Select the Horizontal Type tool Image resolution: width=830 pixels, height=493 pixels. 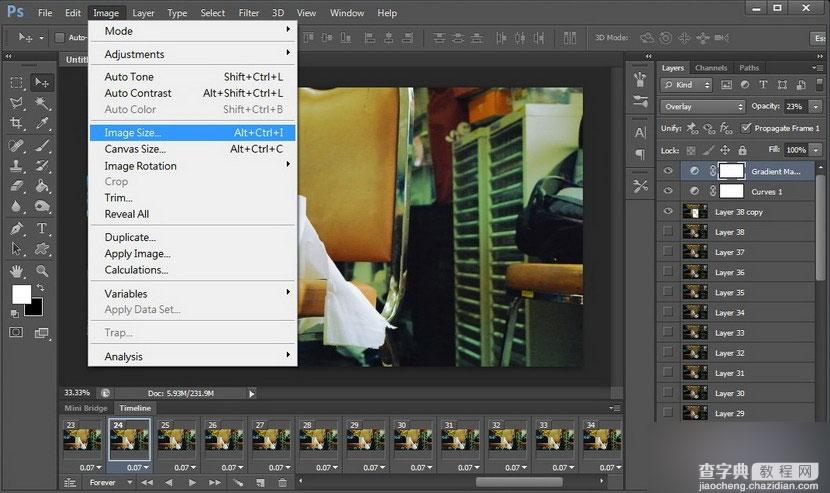pyautogui.click(x=42, y=228)
